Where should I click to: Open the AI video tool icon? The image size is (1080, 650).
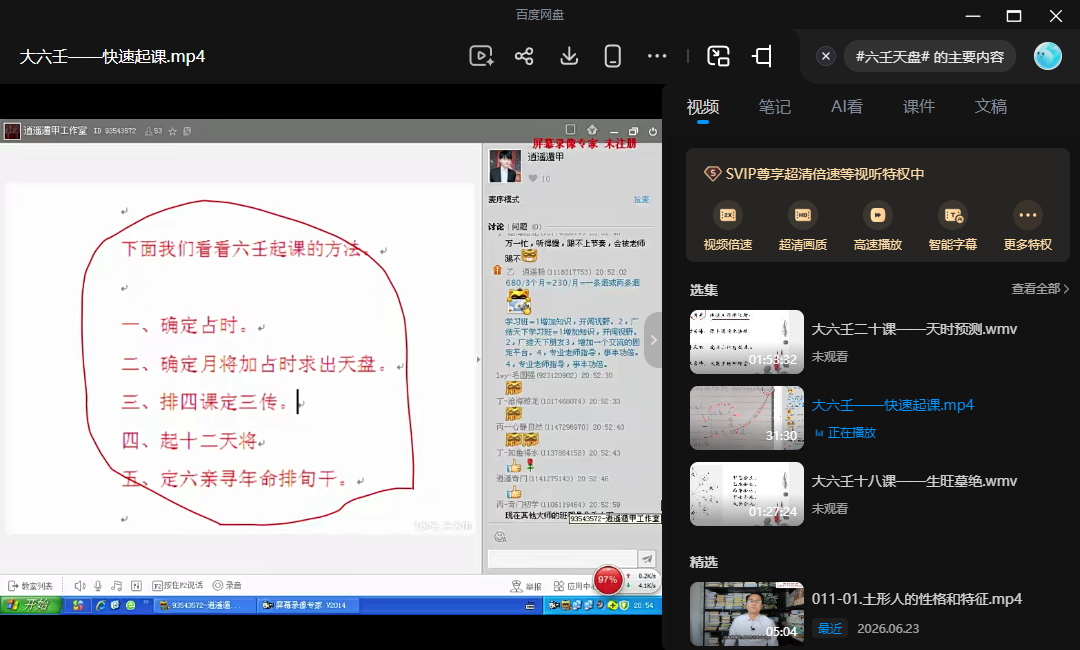[x=481, y=56]
